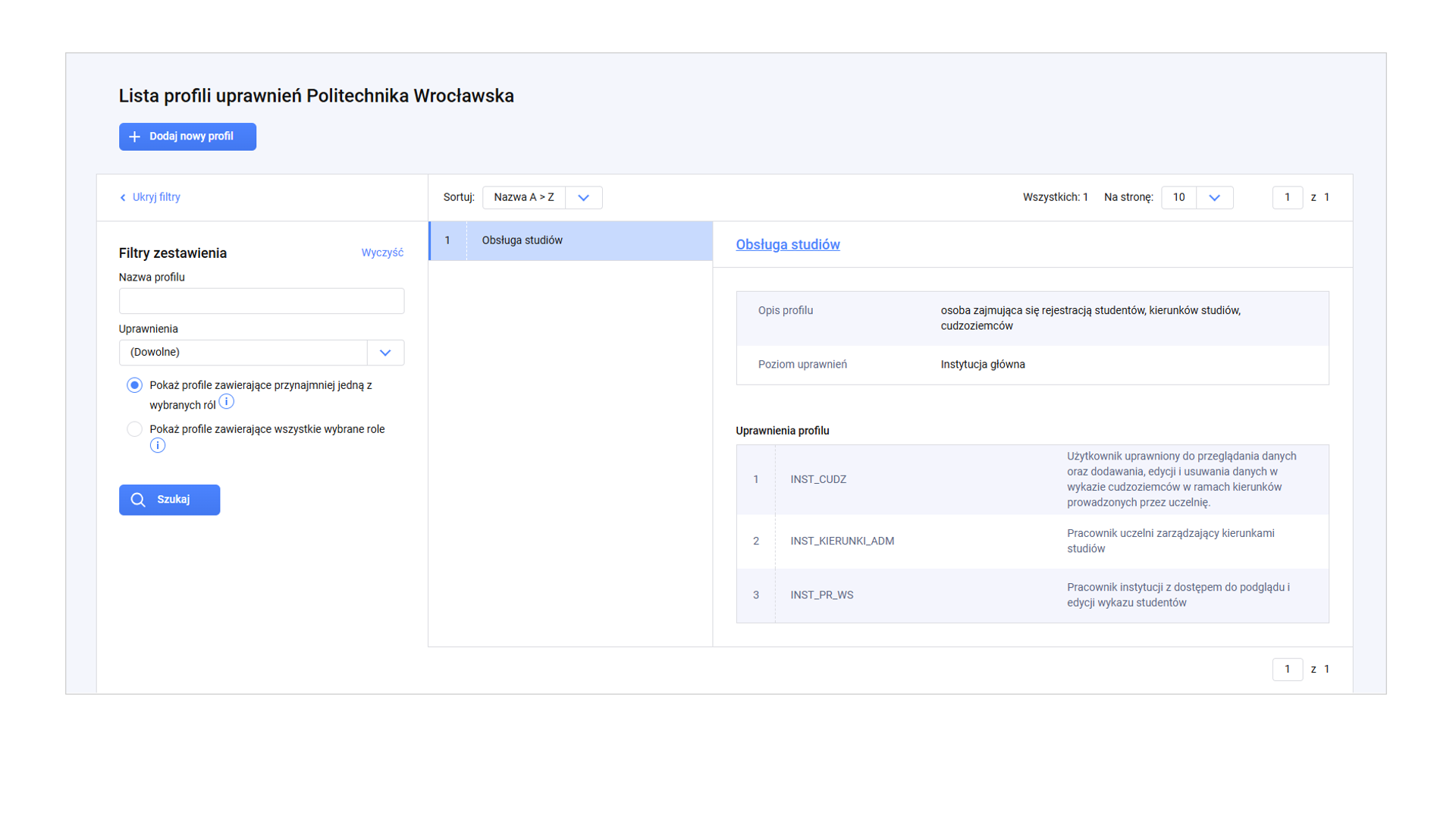Click the bottom page number field
Image resolution: width=1456 pixels, height=819 pixels.
coord(1287,669)
